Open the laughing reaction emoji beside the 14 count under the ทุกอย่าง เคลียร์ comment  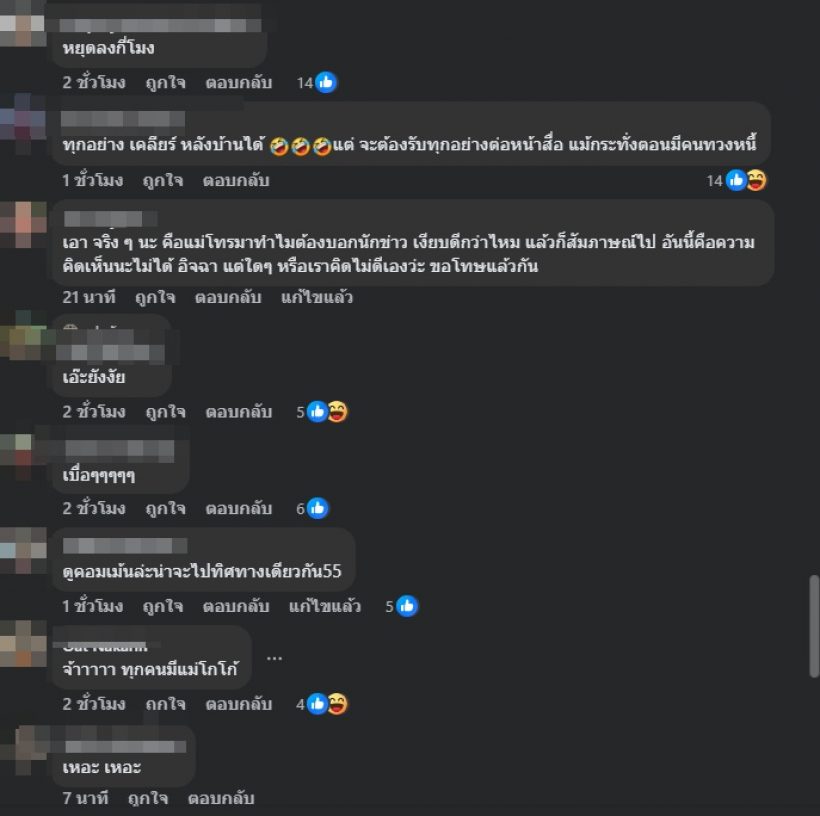pyautogui.click(x=756, y=180)
